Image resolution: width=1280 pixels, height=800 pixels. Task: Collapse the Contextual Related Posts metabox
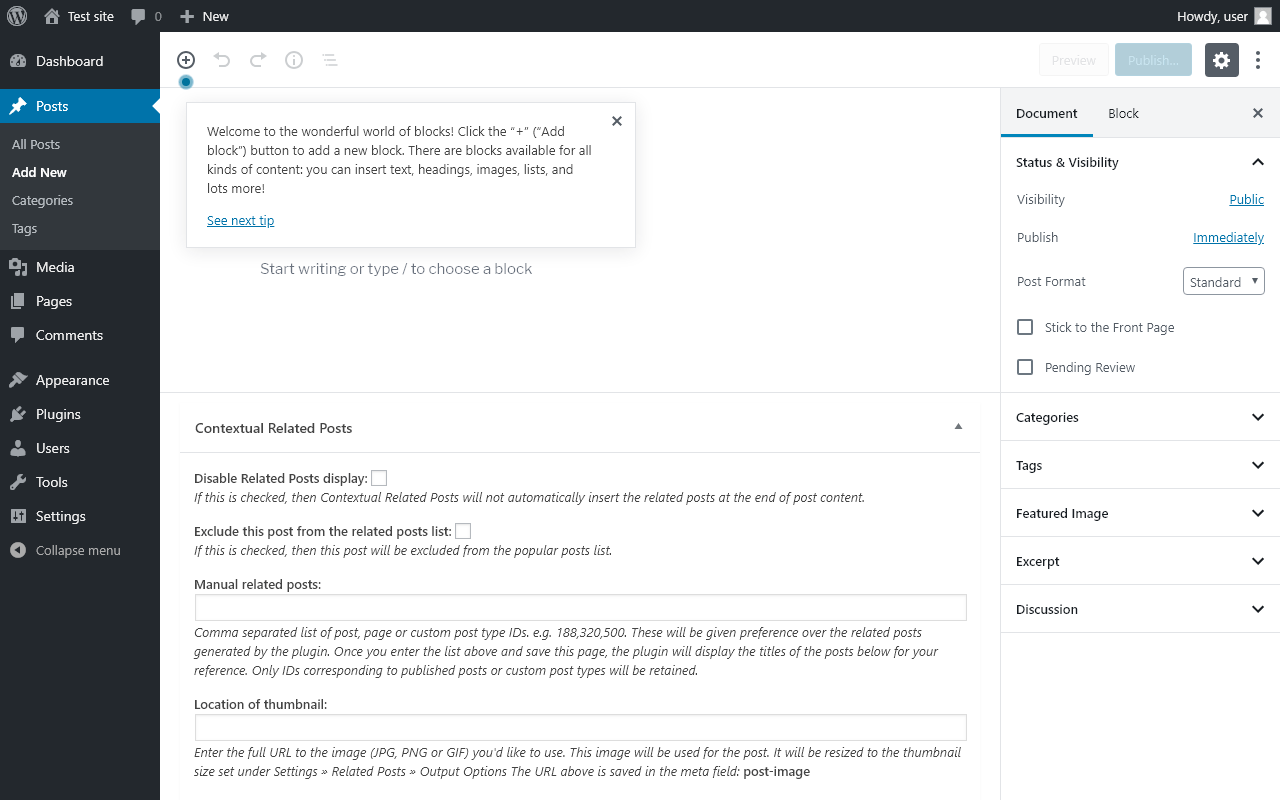958,427
